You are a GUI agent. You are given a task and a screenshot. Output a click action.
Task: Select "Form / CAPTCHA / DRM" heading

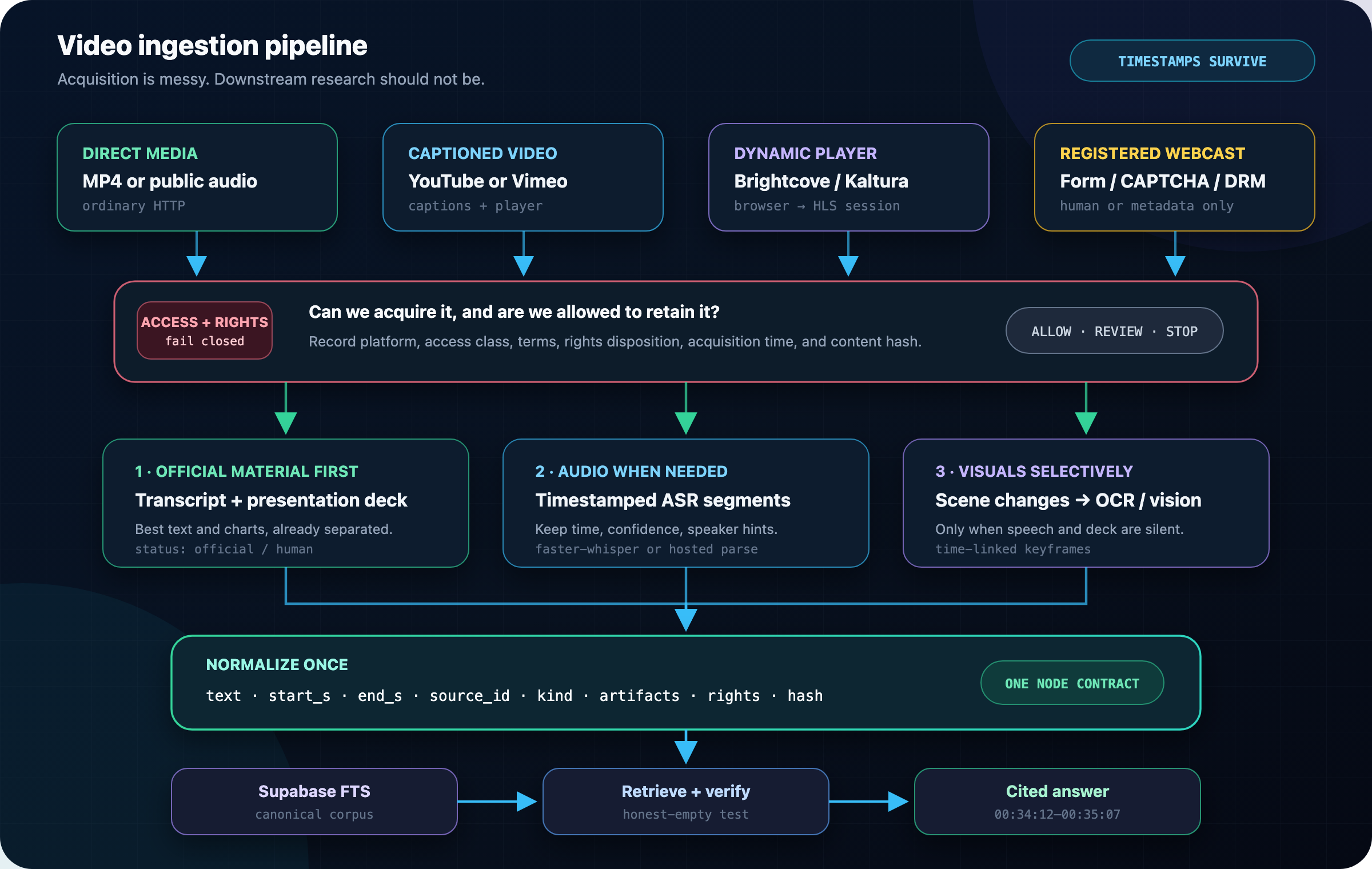point(1163,181)
